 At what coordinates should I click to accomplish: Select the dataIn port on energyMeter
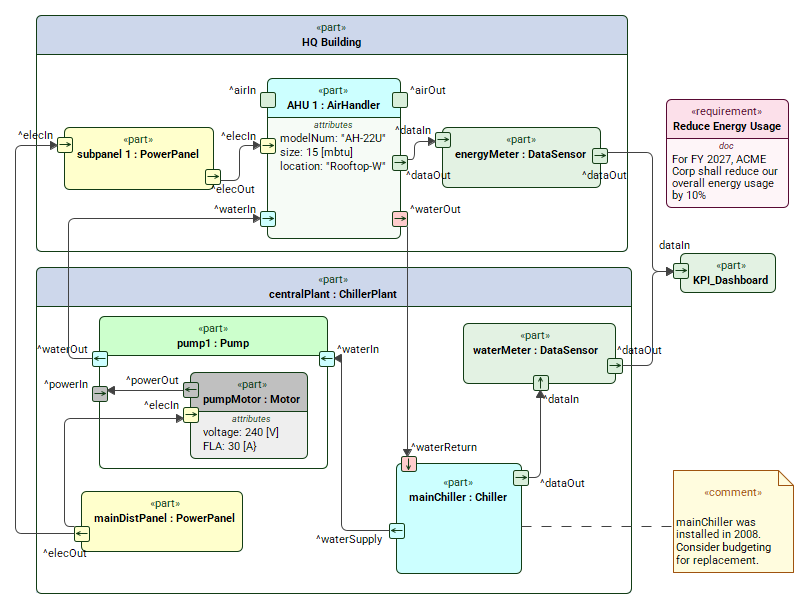point(443,140)
